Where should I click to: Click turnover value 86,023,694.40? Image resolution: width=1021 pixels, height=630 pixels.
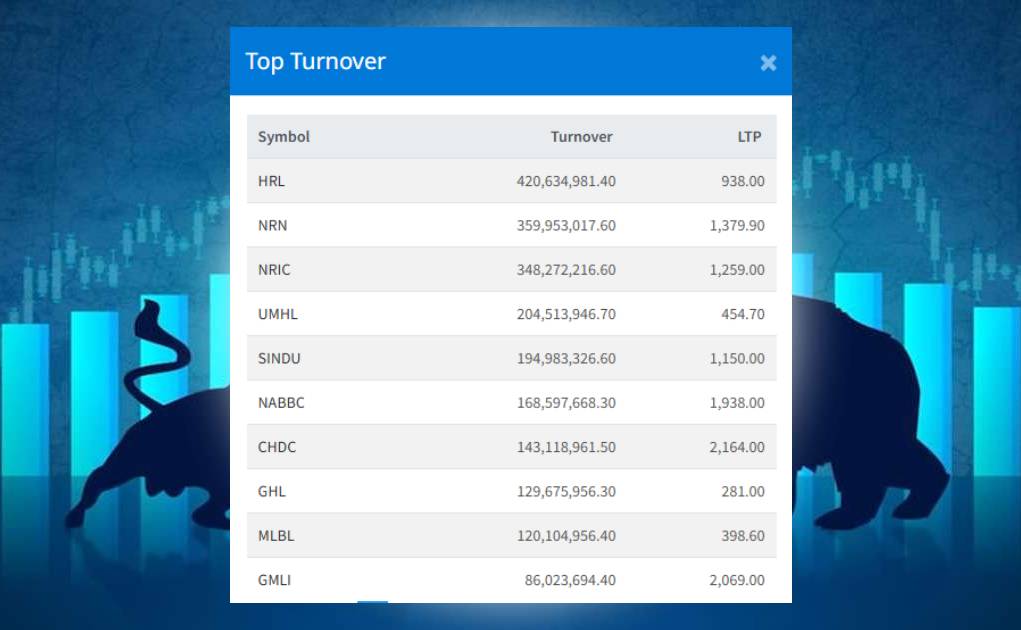tap(570, 580)
